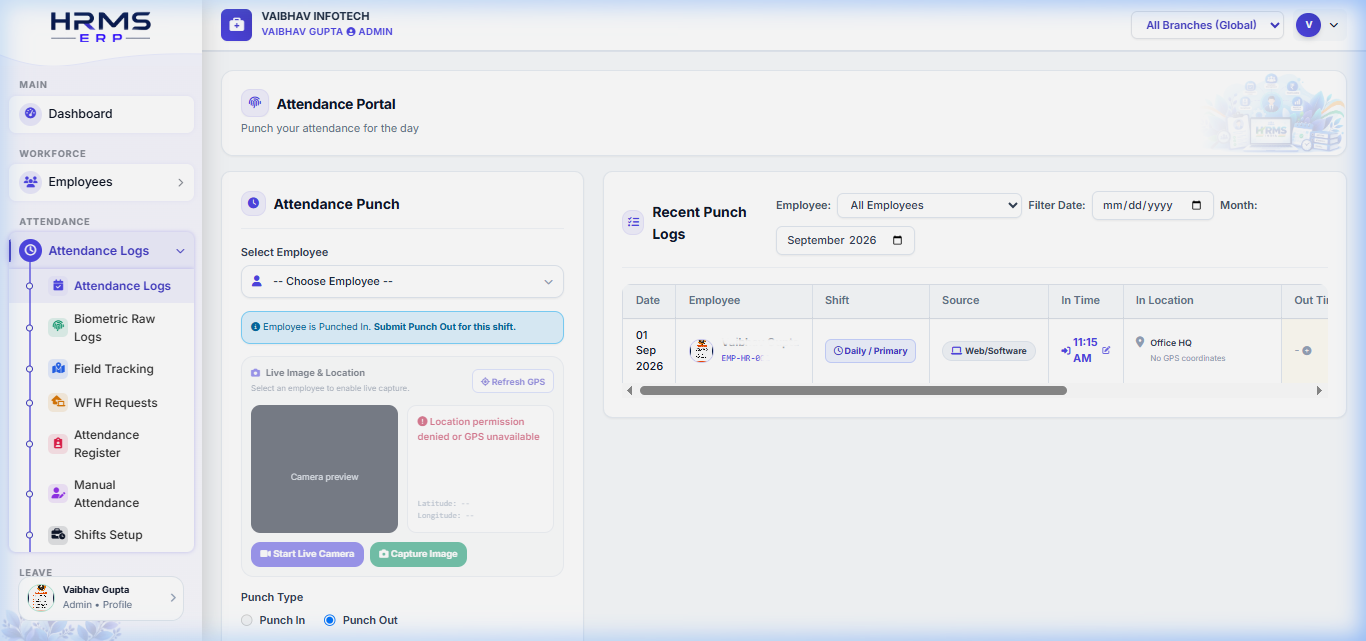
Task: Click the table scroll right arrow
Action: click(x=1319, y=390)
